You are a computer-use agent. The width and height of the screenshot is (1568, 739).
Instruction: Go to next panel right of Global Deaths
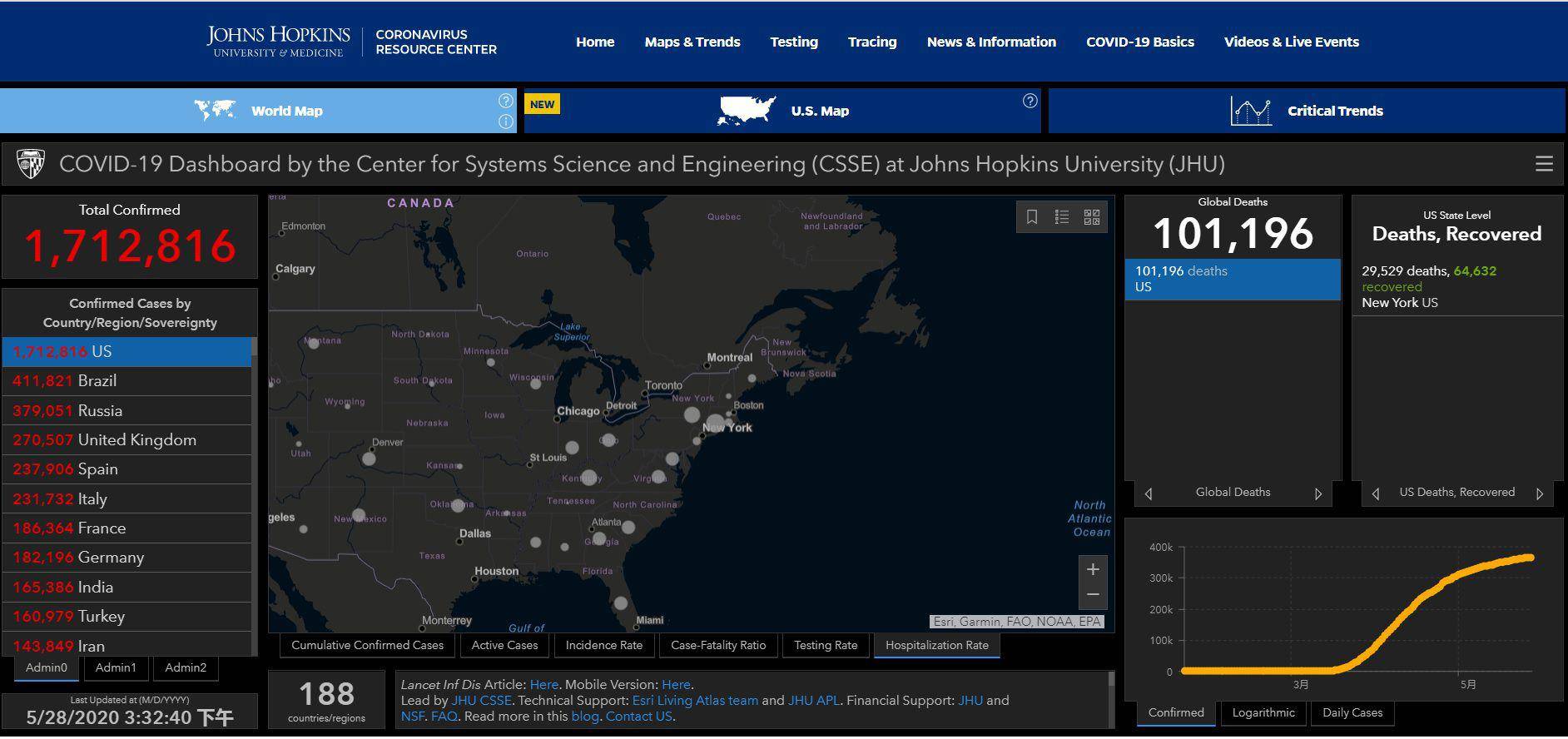coord(1318,493)
